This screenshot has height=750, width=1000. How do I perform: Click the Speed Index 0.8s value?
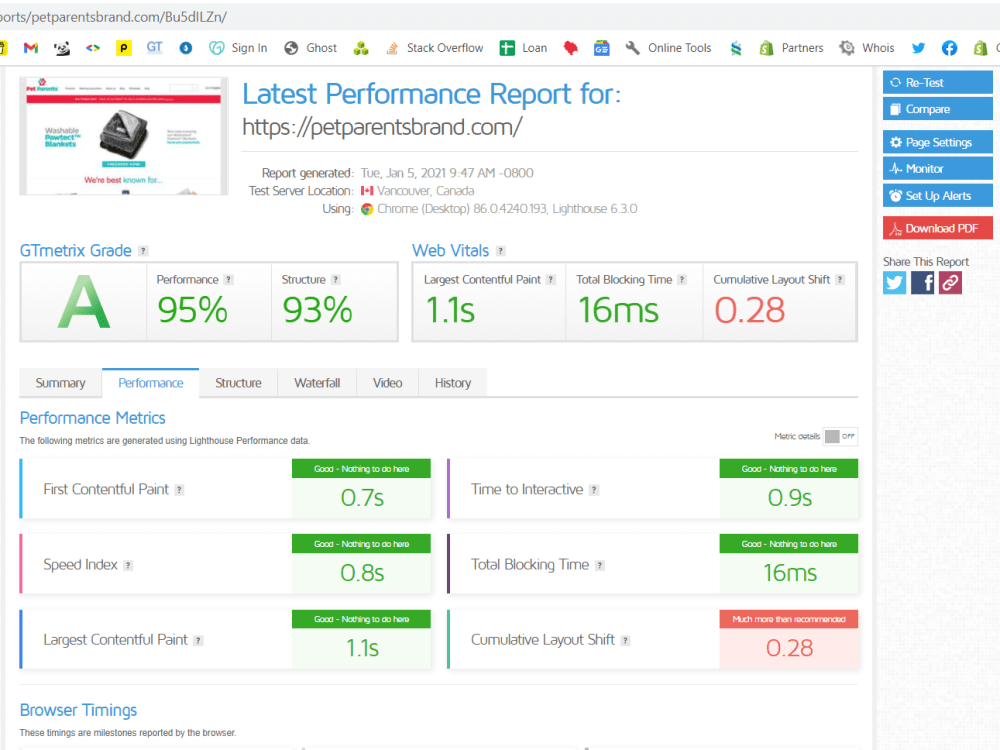point(362,573)
